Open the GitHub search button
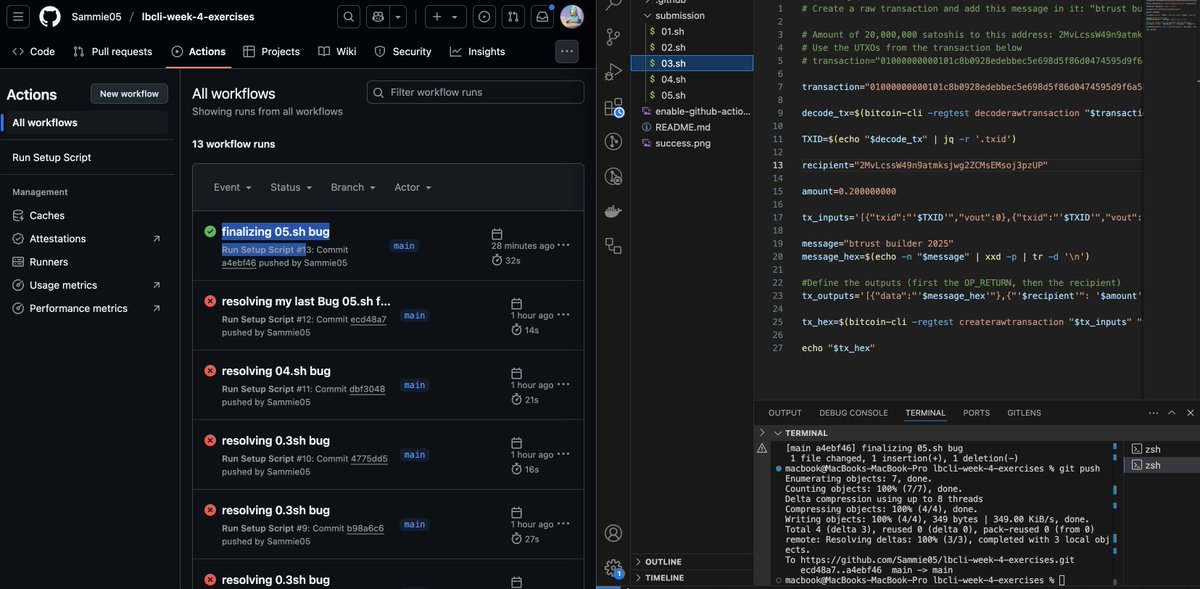Image resolution: width=1200 pixels, height=589 pixels. tap(348, 17)
